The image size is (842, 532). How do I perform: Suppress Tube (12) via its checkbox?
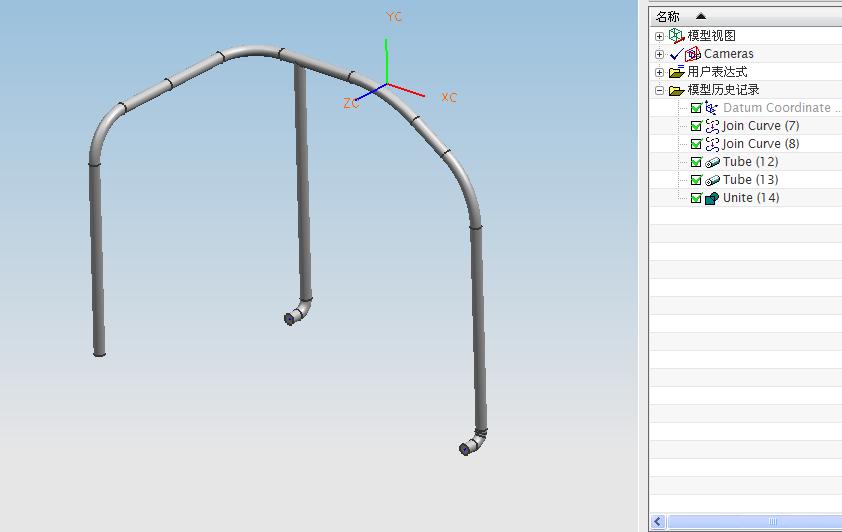pyautogui.click(x=696, y=162)
